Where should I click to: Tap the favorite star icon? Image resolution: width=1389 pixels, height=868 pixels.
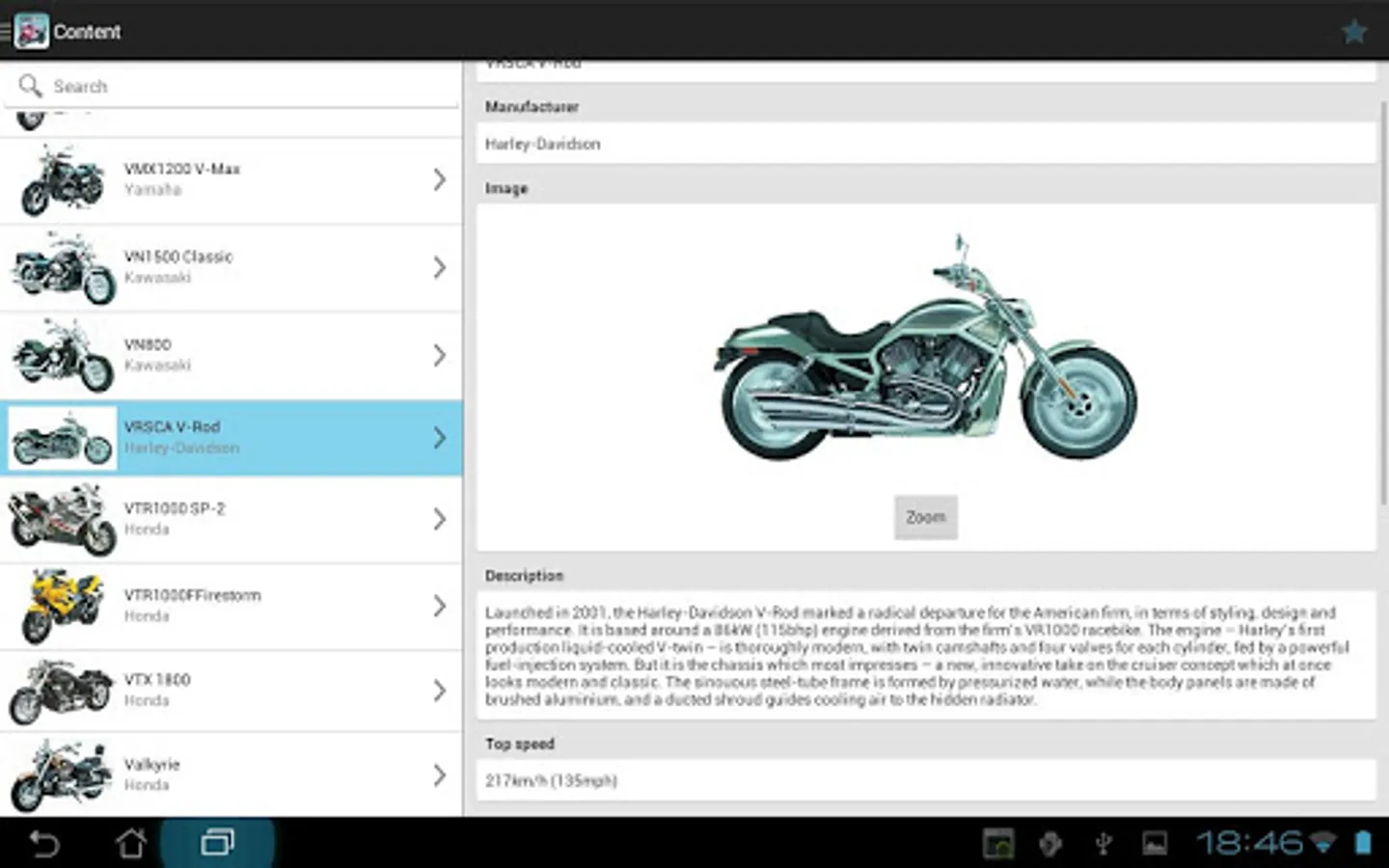click(1354, 32)
